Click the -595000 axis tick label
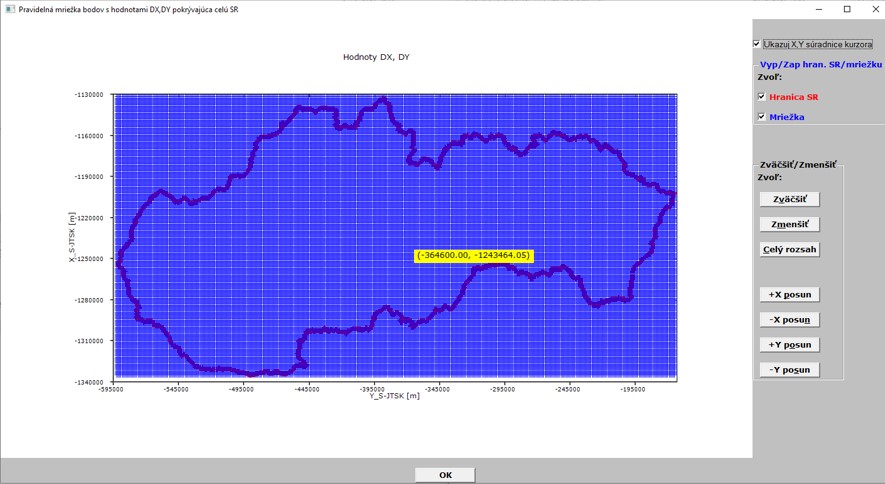The height and width of the screenshot is (484, 885). 111,389
